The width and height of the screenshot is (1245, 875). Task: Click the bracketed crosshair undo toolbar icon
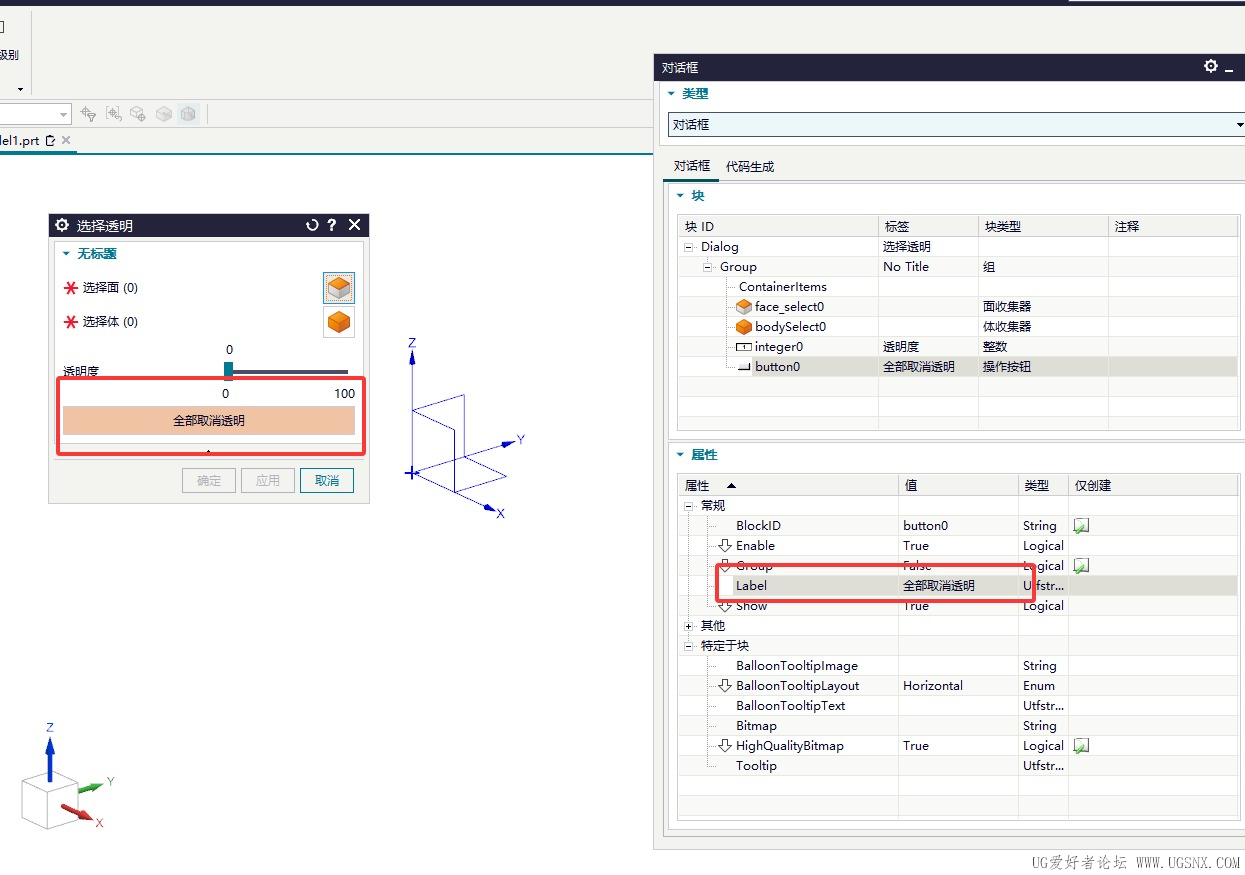[113, 114]
